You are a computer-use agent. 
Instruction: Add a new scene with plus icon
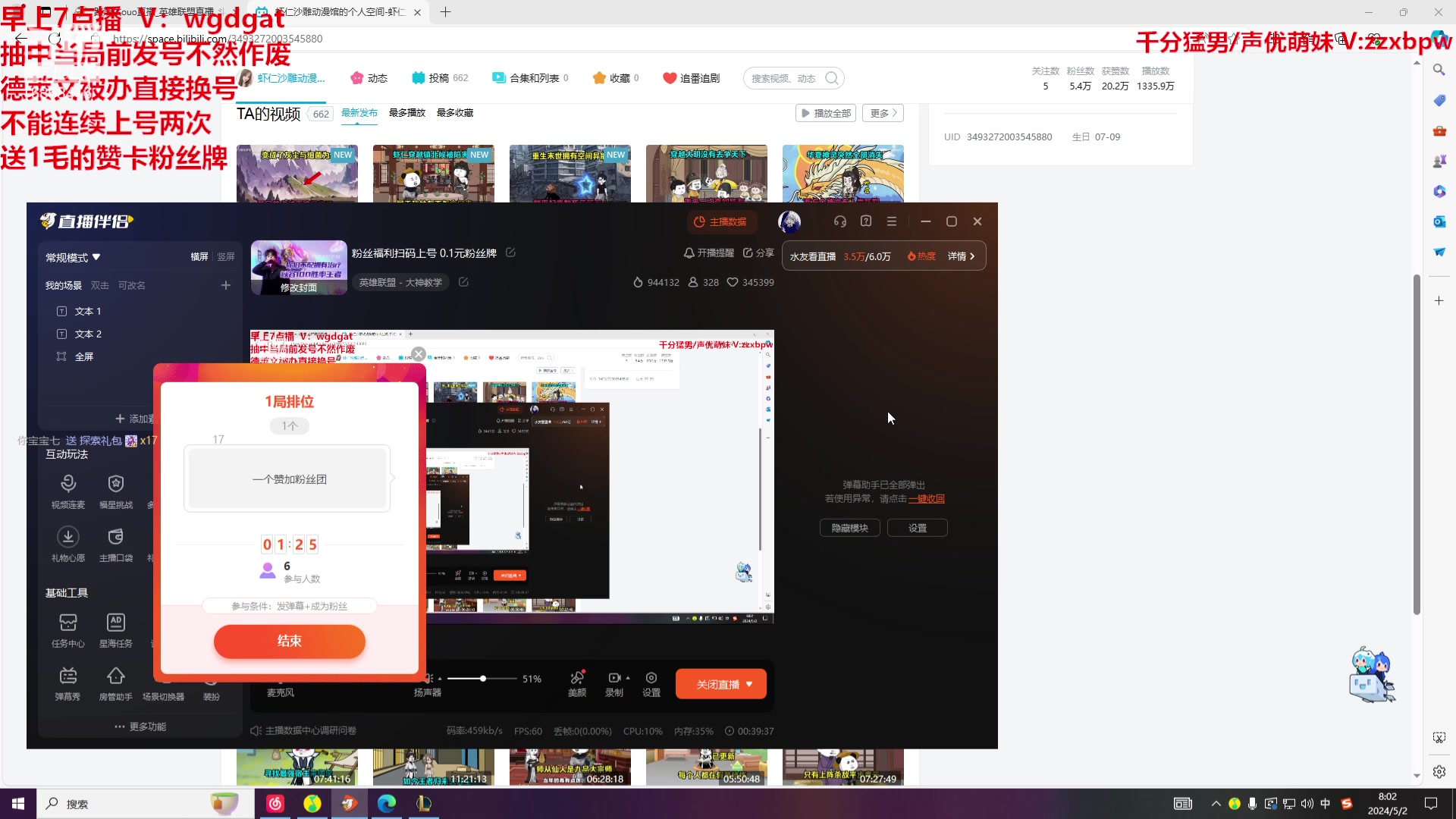tap(225, 285)
